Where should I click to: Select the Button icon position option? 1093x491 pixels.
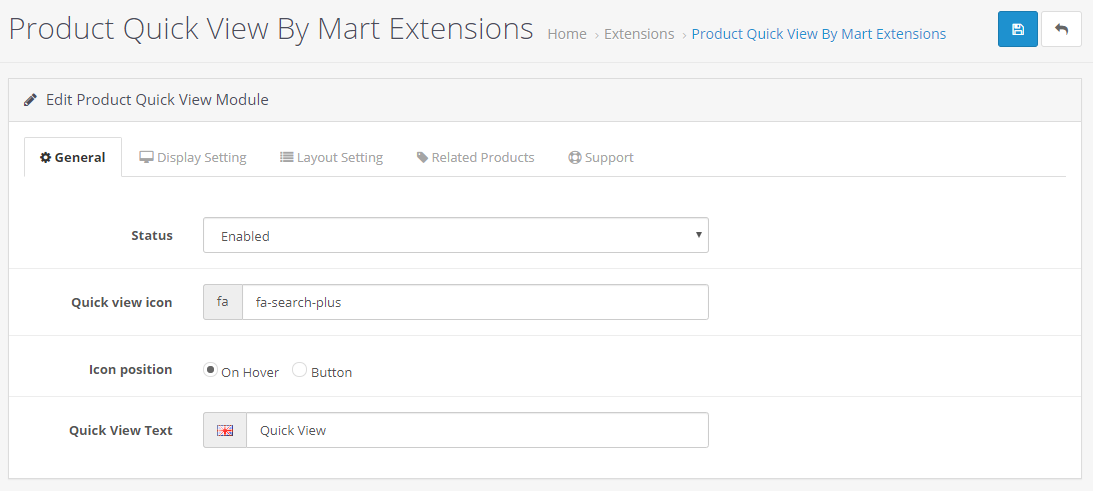pyautogui.click(x=299, y=370)
